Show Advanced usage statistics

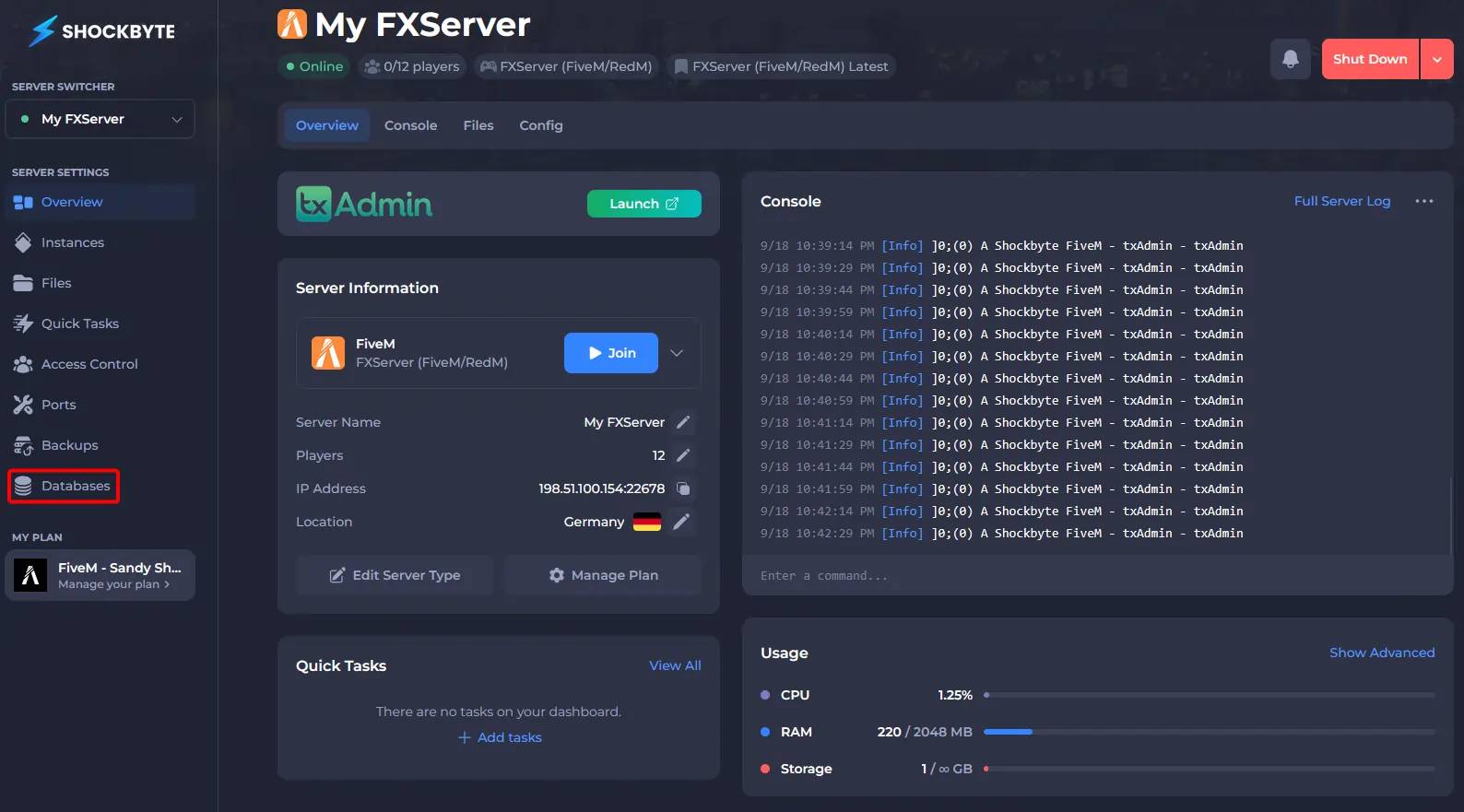1381,653
